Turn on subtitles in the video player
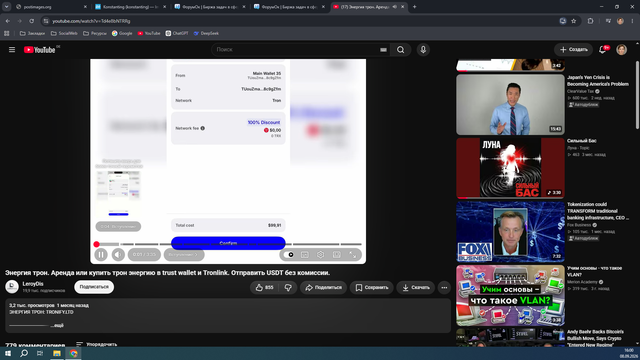The width and height of the screenshot is (640, 360). (305, 255)
